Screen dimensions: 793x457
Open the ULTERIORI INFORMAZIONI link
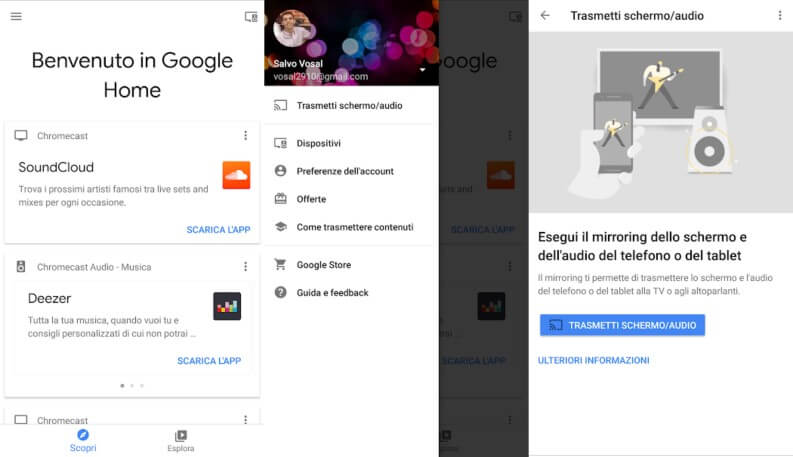coord(593,360)
